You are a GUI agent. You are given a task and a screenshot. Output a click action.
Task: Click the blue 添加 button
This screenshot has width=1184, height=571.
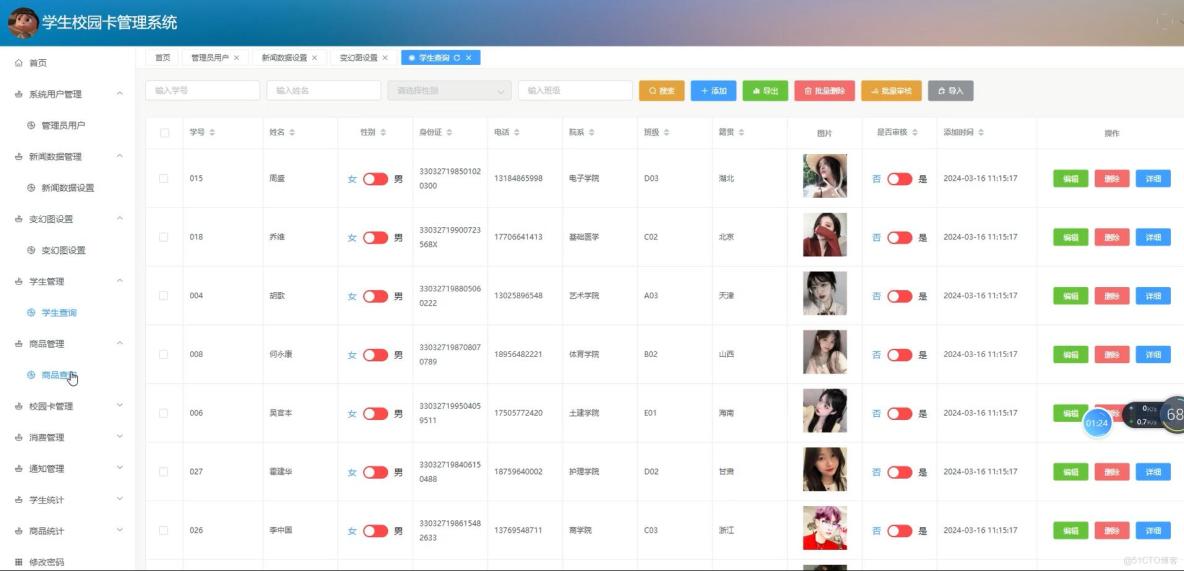(714, 91)
